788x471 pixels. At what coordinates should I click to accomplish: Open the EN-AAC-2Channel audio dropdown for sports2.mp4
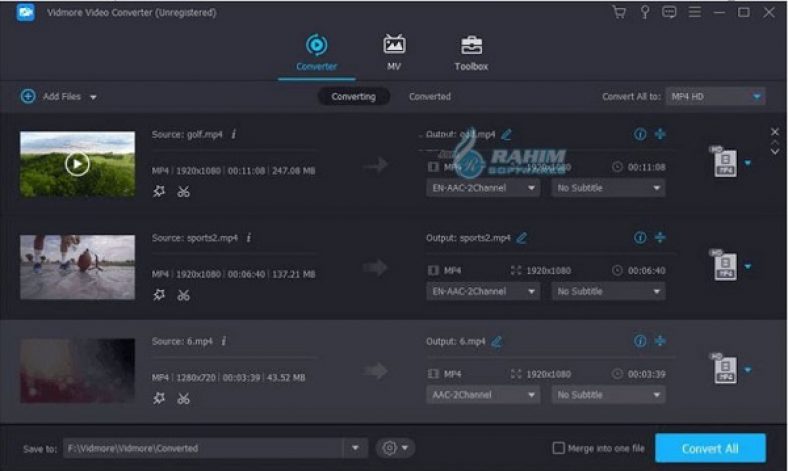pos(483,292)
